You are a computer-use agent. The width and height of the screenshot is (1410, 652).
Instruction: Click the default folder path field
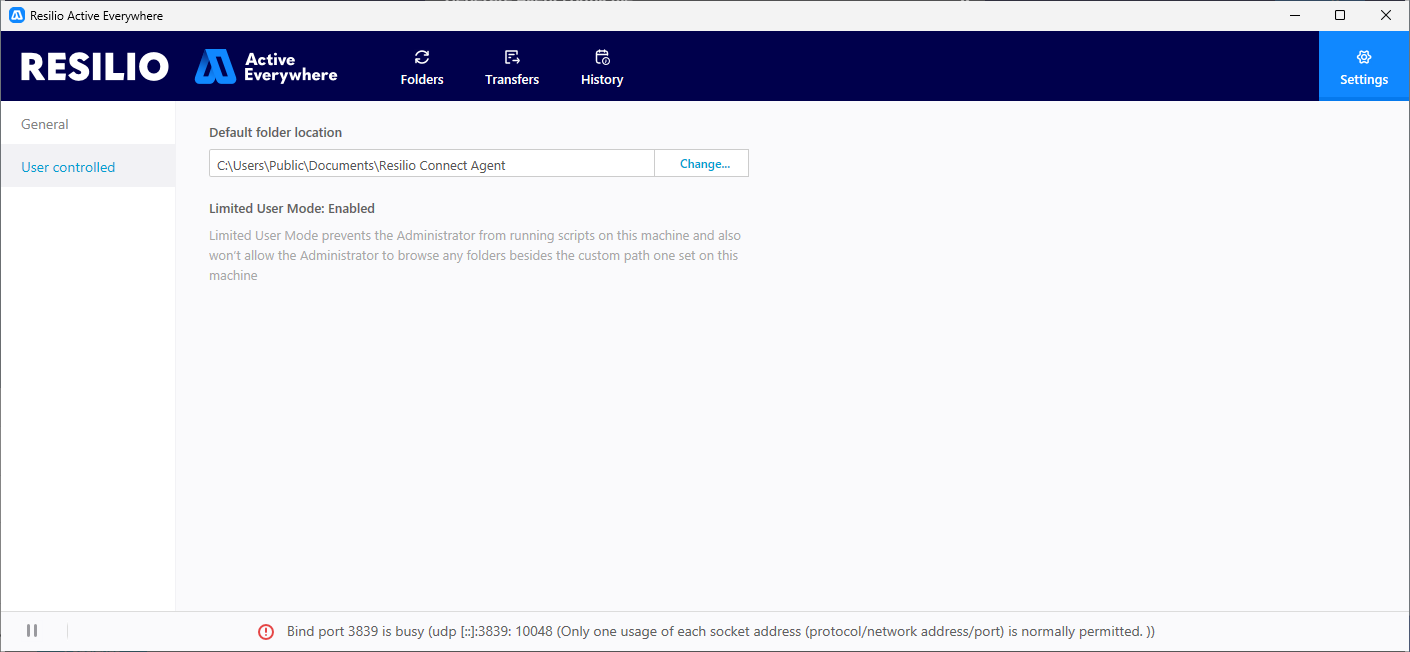click(x=431, y=164)
